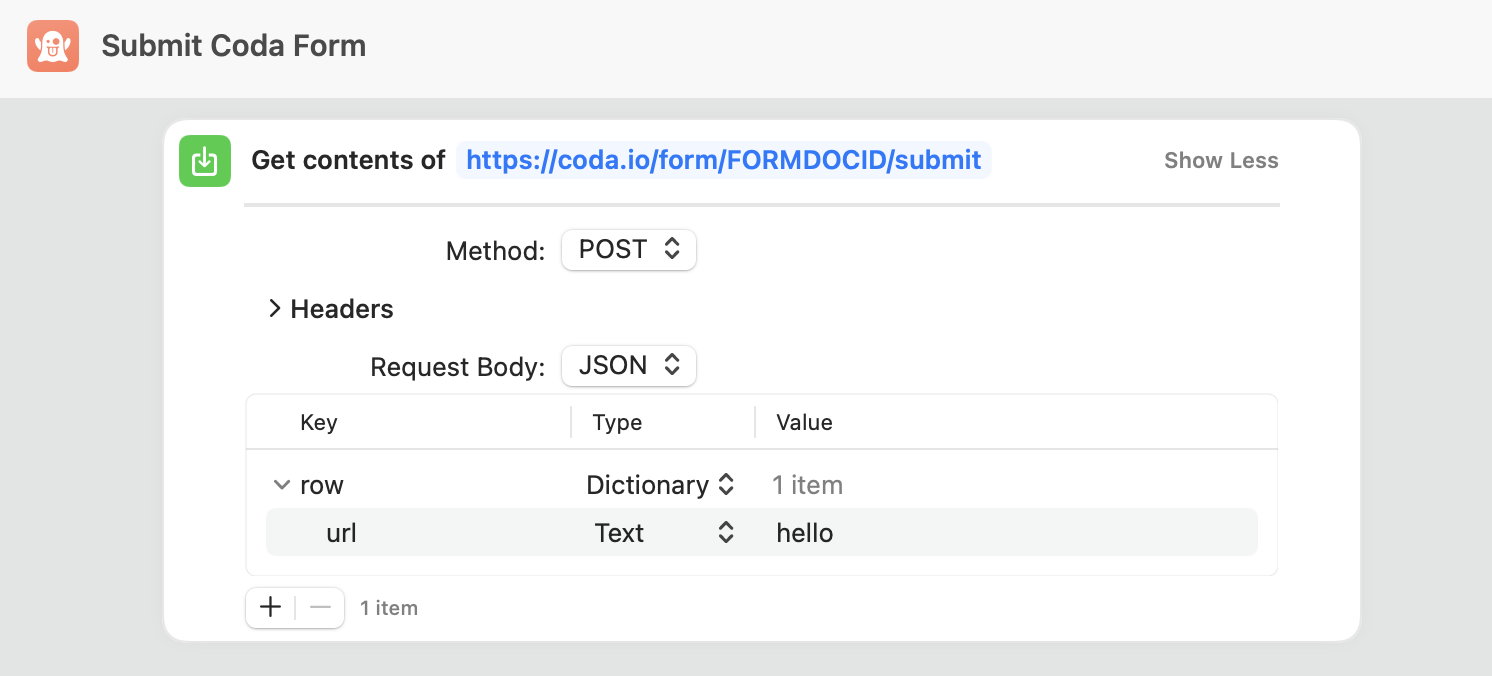Click the green Get Contents action icon

pyautogui.click(x=205, y=161)
